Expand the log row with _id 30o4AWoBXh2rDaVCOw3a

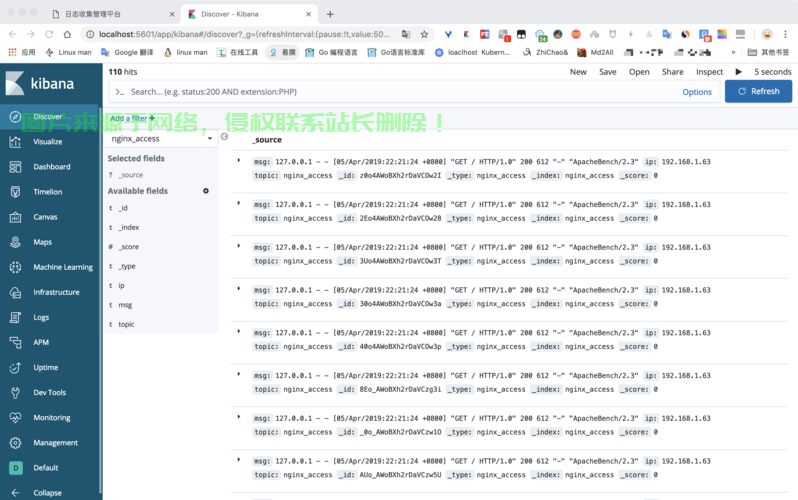[239, 289]
